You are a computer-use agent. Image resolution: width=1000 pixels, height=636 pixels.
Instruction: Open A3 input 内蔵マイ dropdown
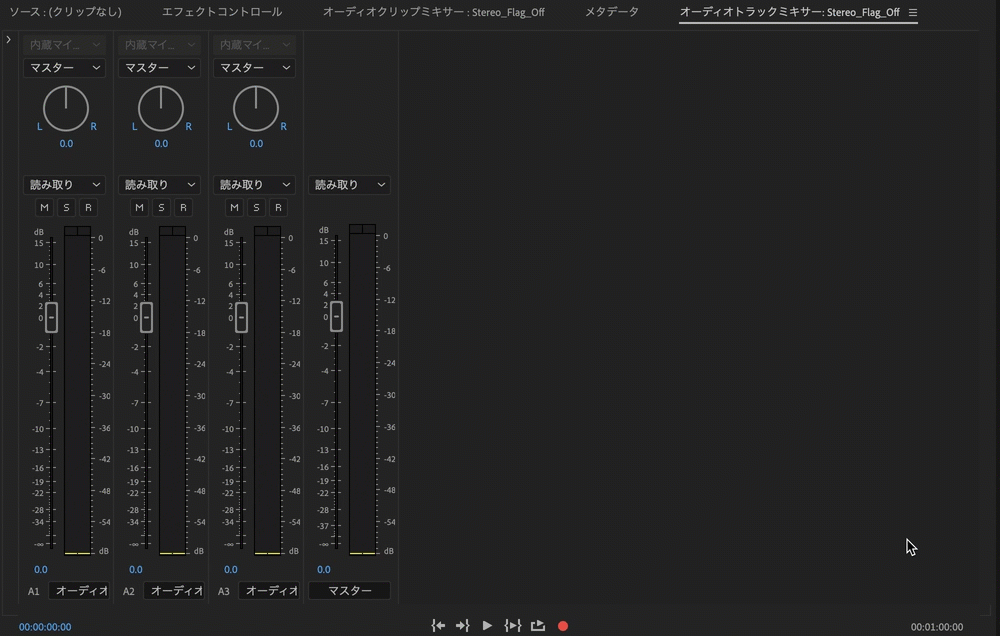point(254,45)
